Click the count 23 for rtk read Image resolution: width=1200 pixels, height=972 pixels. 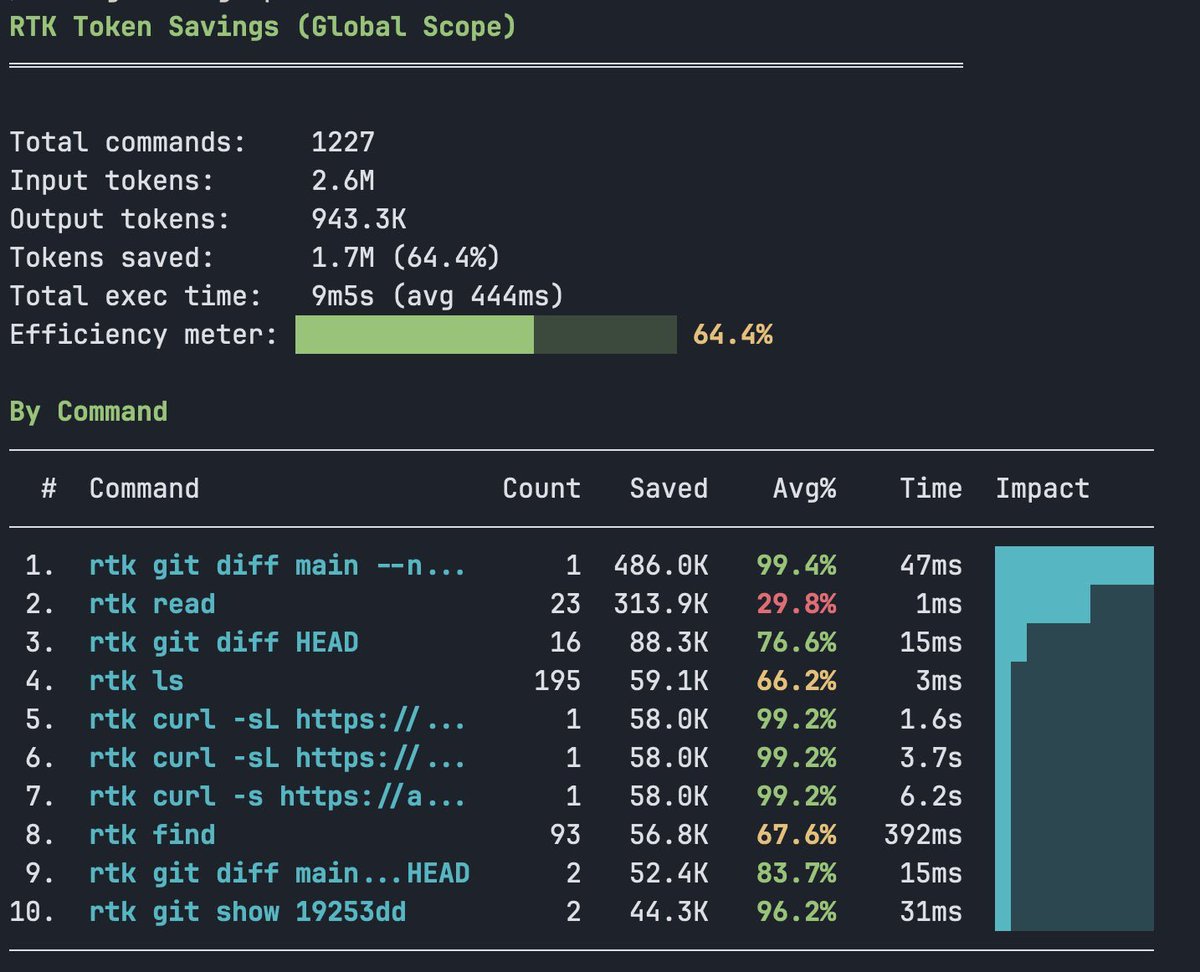565,604
